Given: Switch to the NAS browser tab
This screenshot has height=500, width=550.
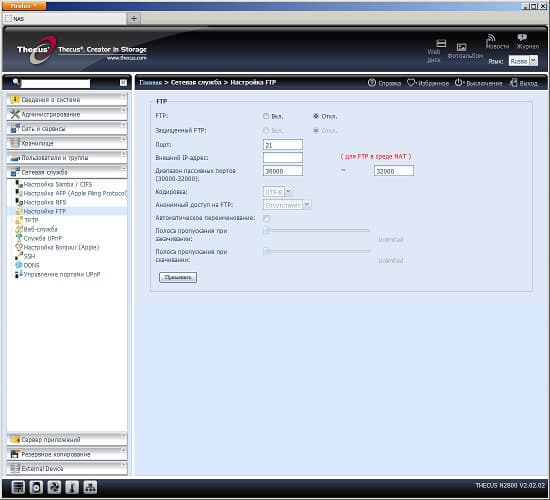Looking at the screenshot, I should 65,19.
